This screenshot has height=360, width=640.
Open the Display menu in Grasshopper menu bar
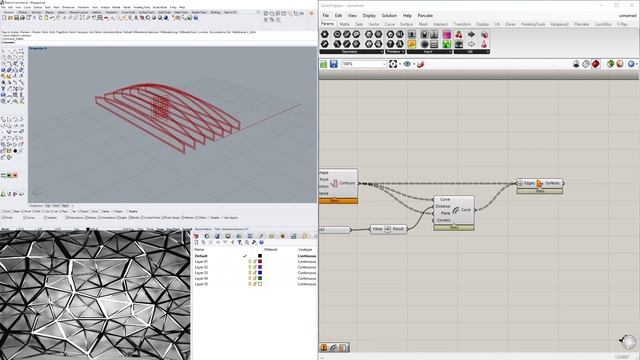(x=369, y=16)
